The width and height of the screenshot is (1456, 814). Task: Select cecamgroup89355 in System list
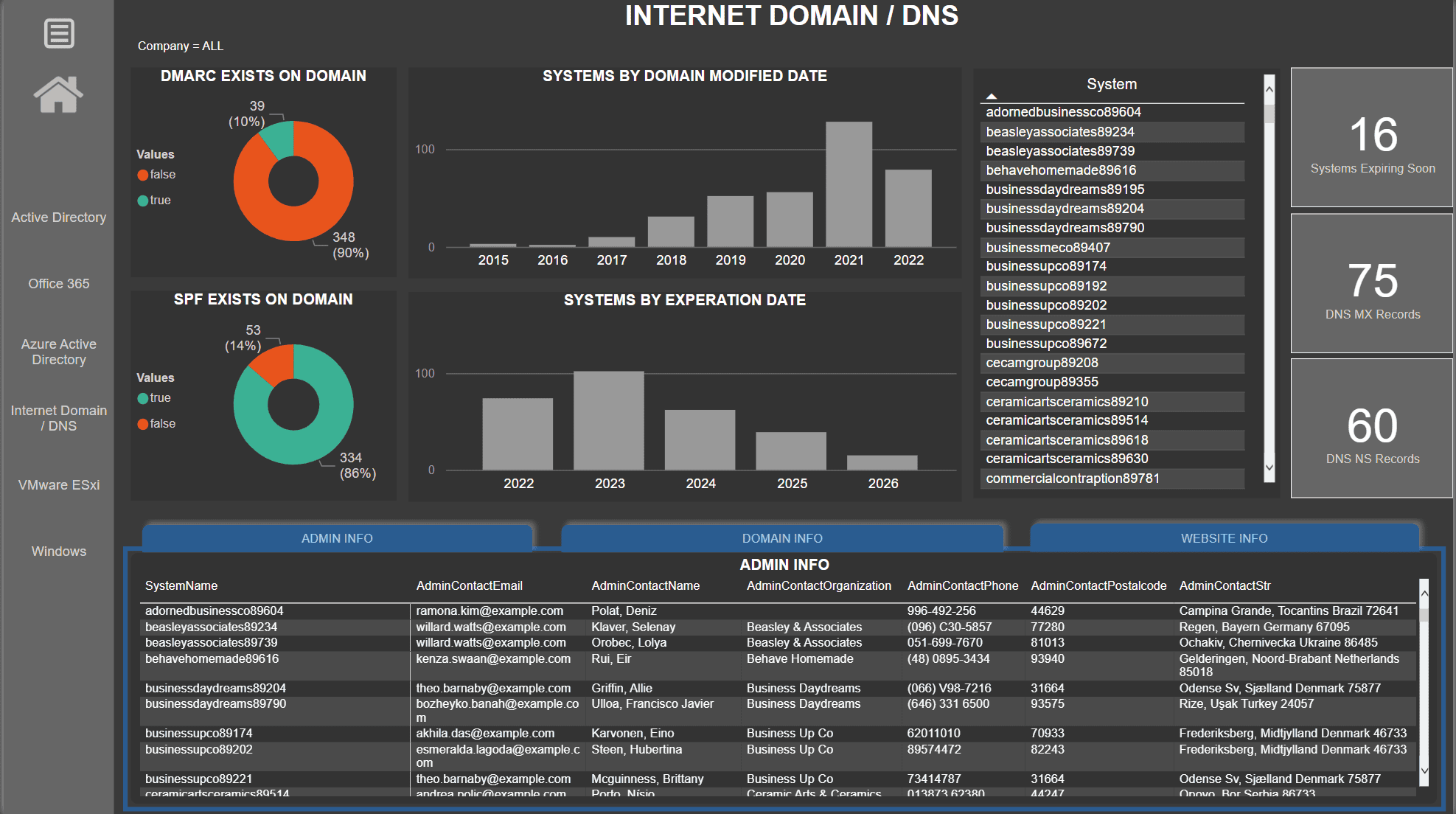coord(1112,382)
